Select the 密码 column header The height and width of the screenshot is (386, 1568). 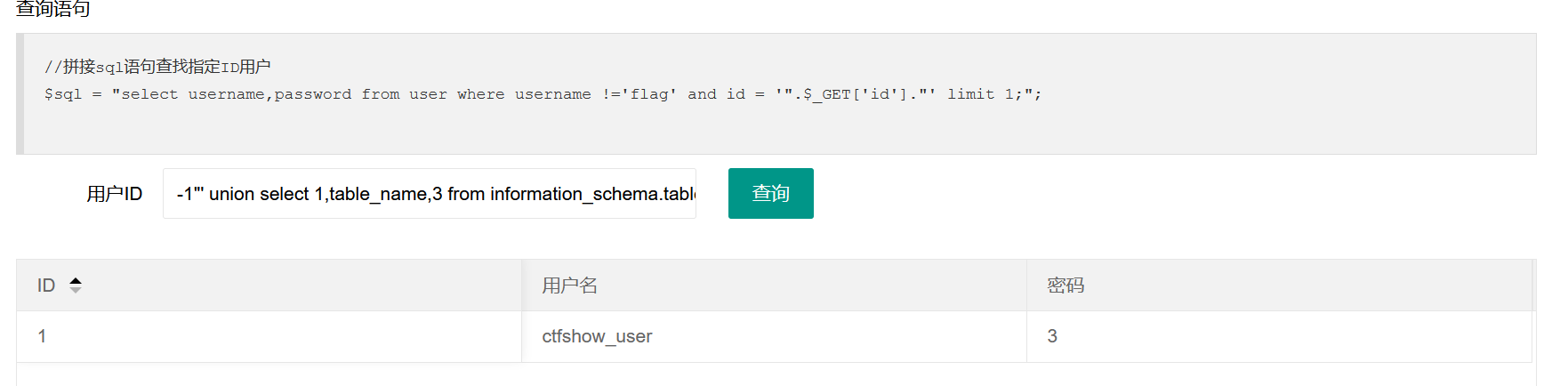1065,285
